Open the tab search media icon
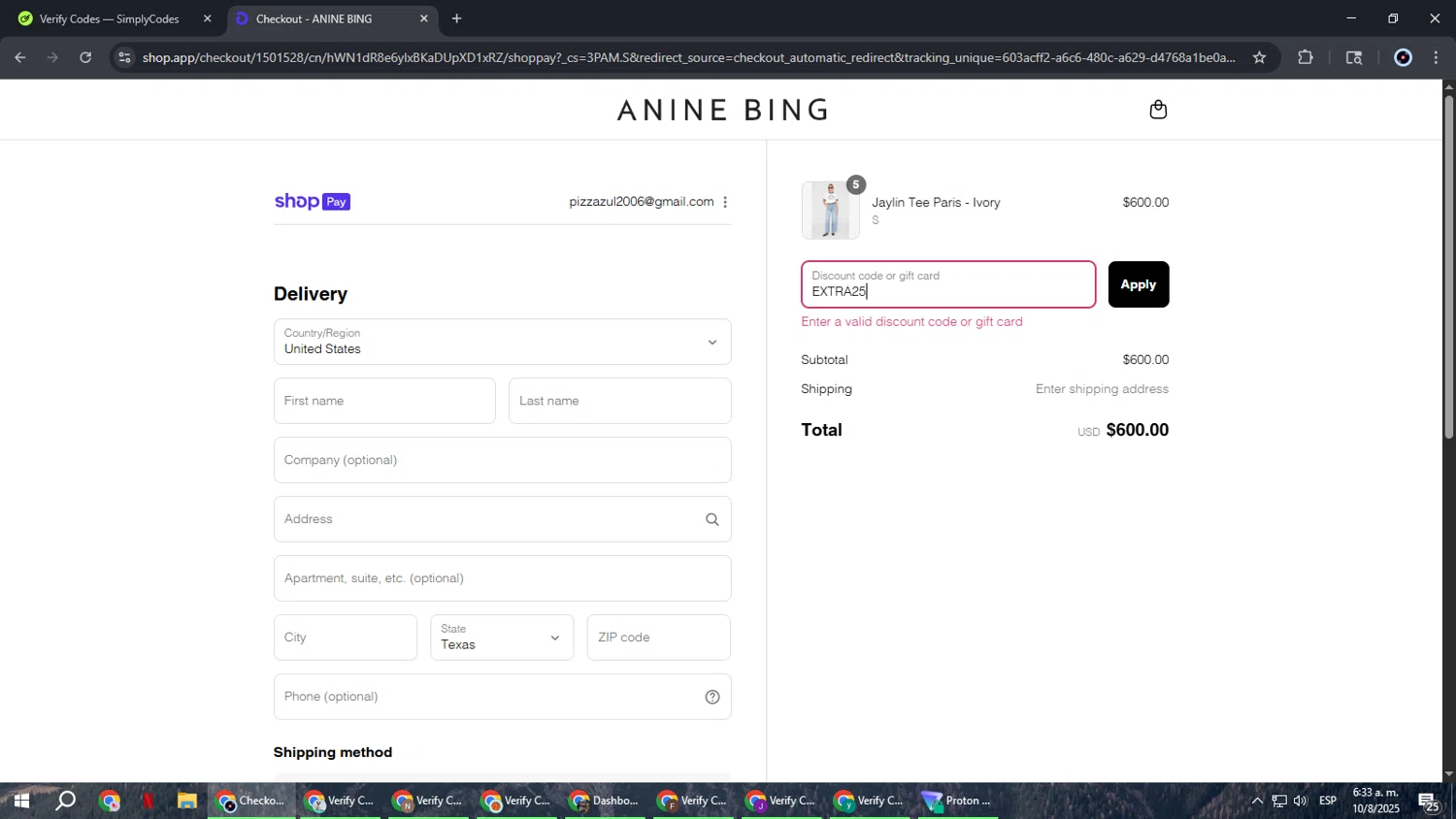 [1354, 57]
